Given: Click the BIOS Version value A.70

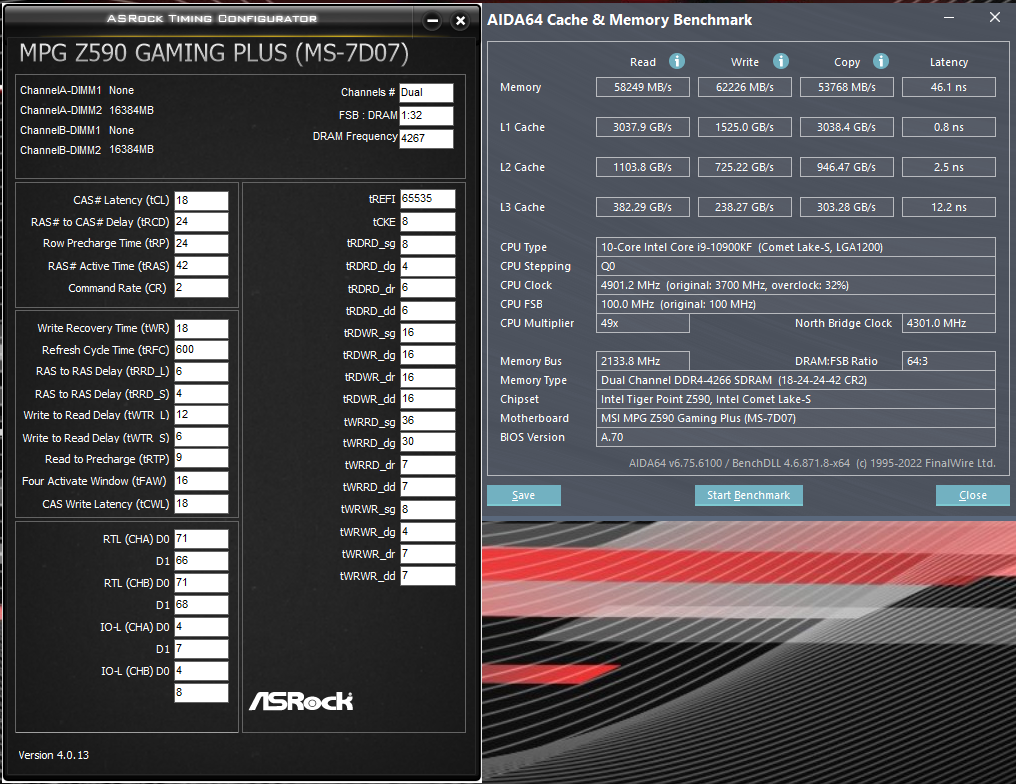Looking at the screenshot, I should [796, 437].
